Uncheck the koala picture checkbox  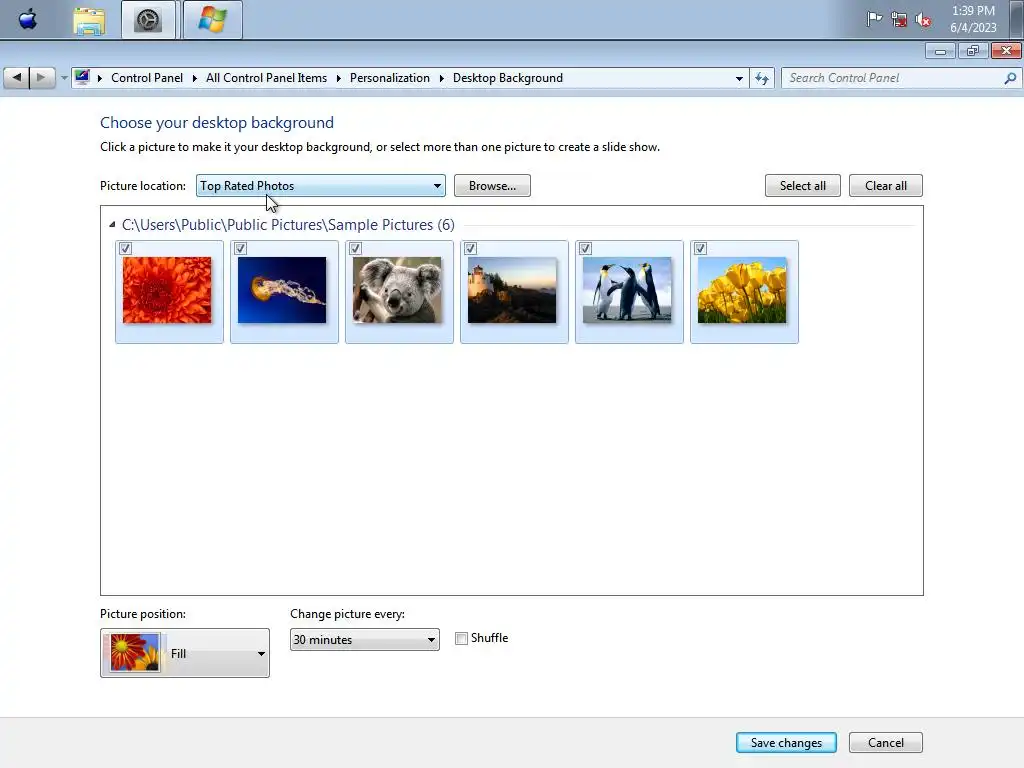[355, 248]
